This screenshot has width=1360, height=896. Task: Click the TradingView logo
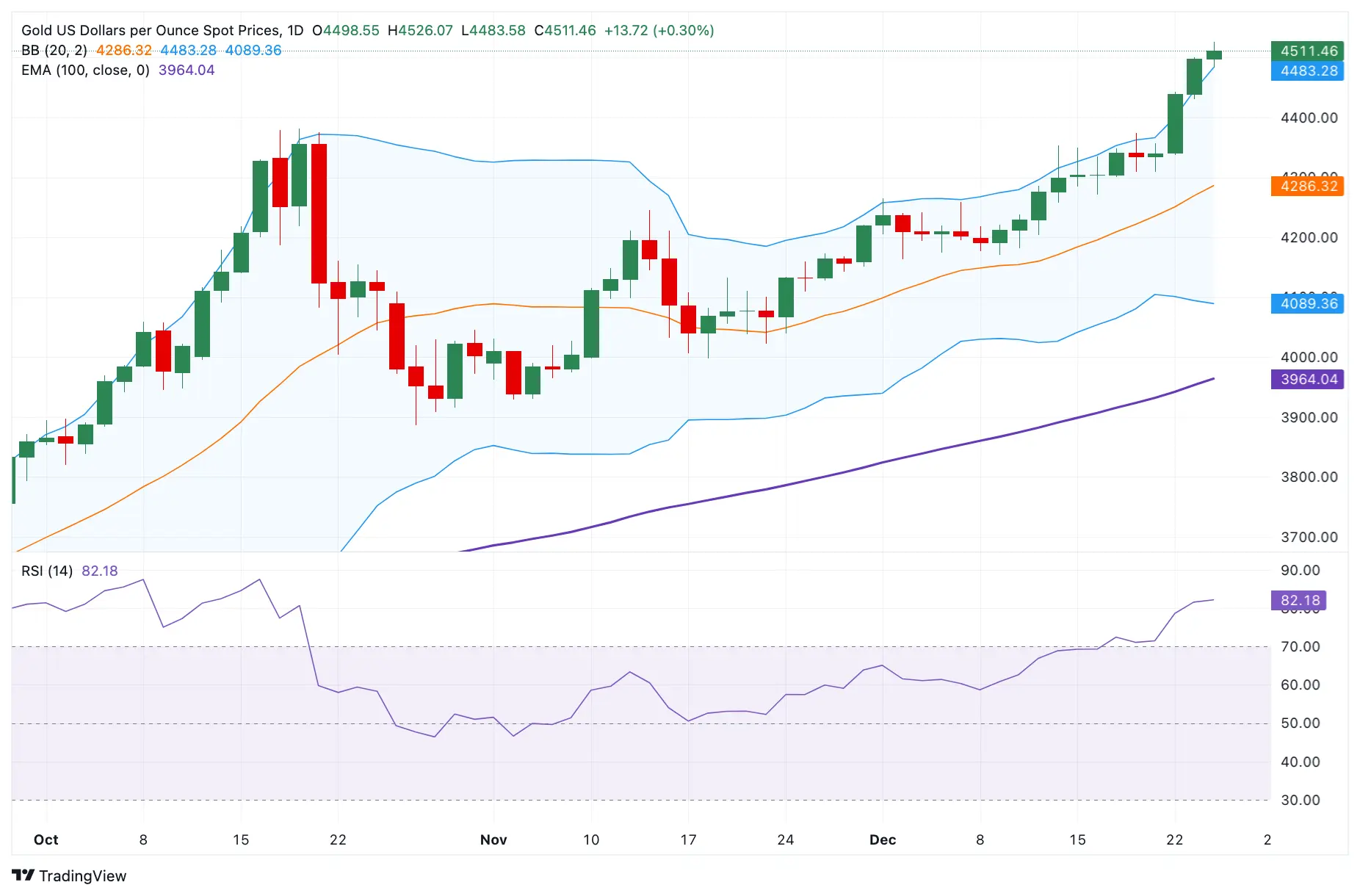click(x=69, y=875)
